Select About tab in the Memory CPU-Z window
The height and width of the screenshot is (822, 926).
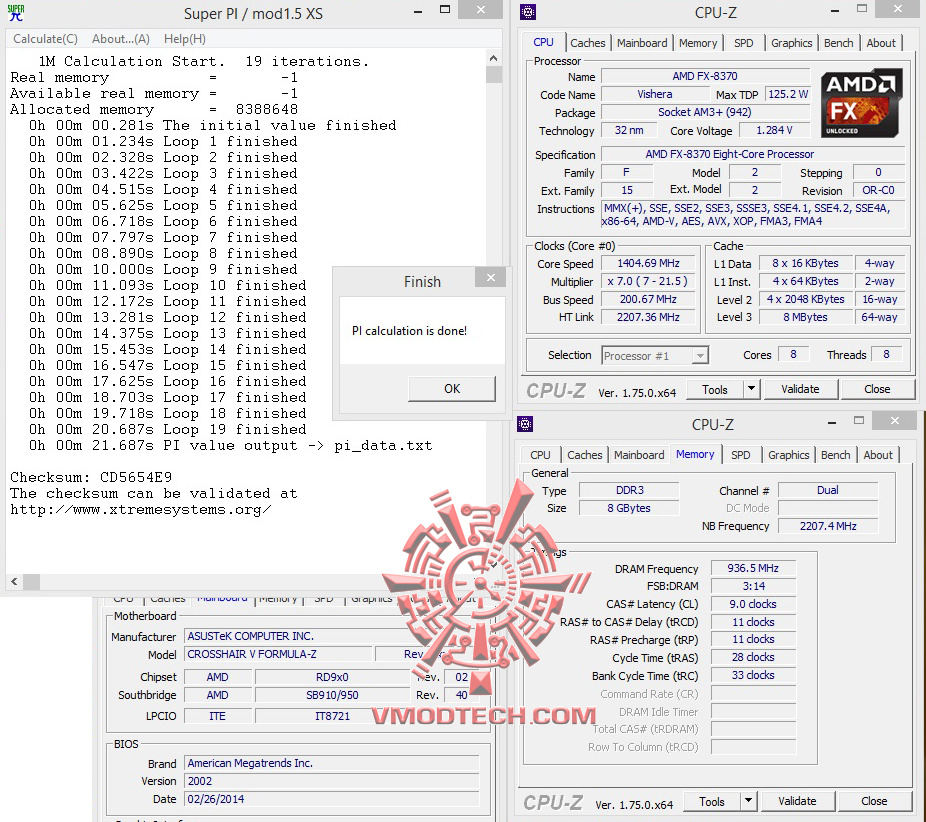(x=878, y=455)
